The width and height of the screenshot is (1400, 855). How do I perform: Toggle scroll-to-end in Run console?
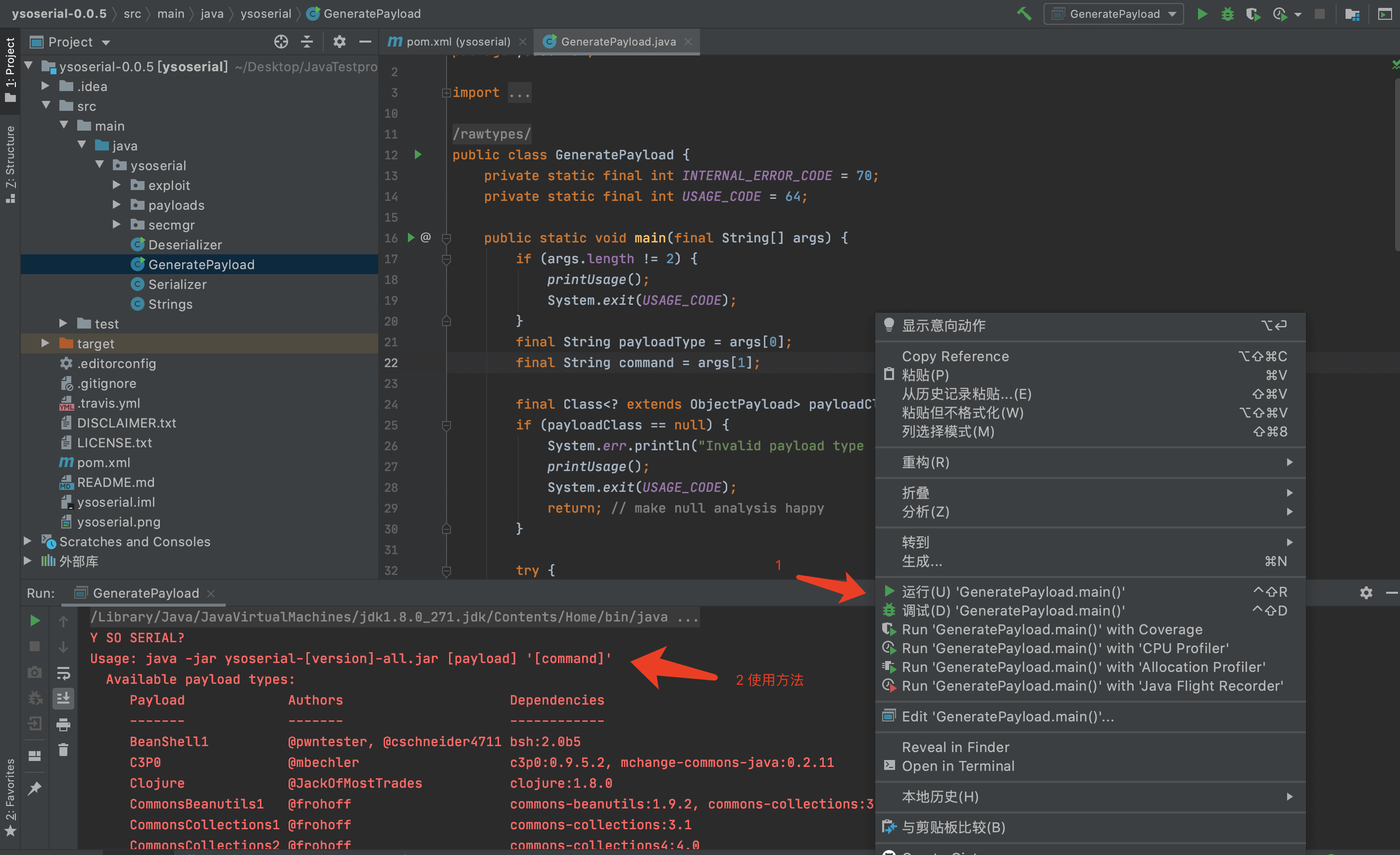click(63, 698)
